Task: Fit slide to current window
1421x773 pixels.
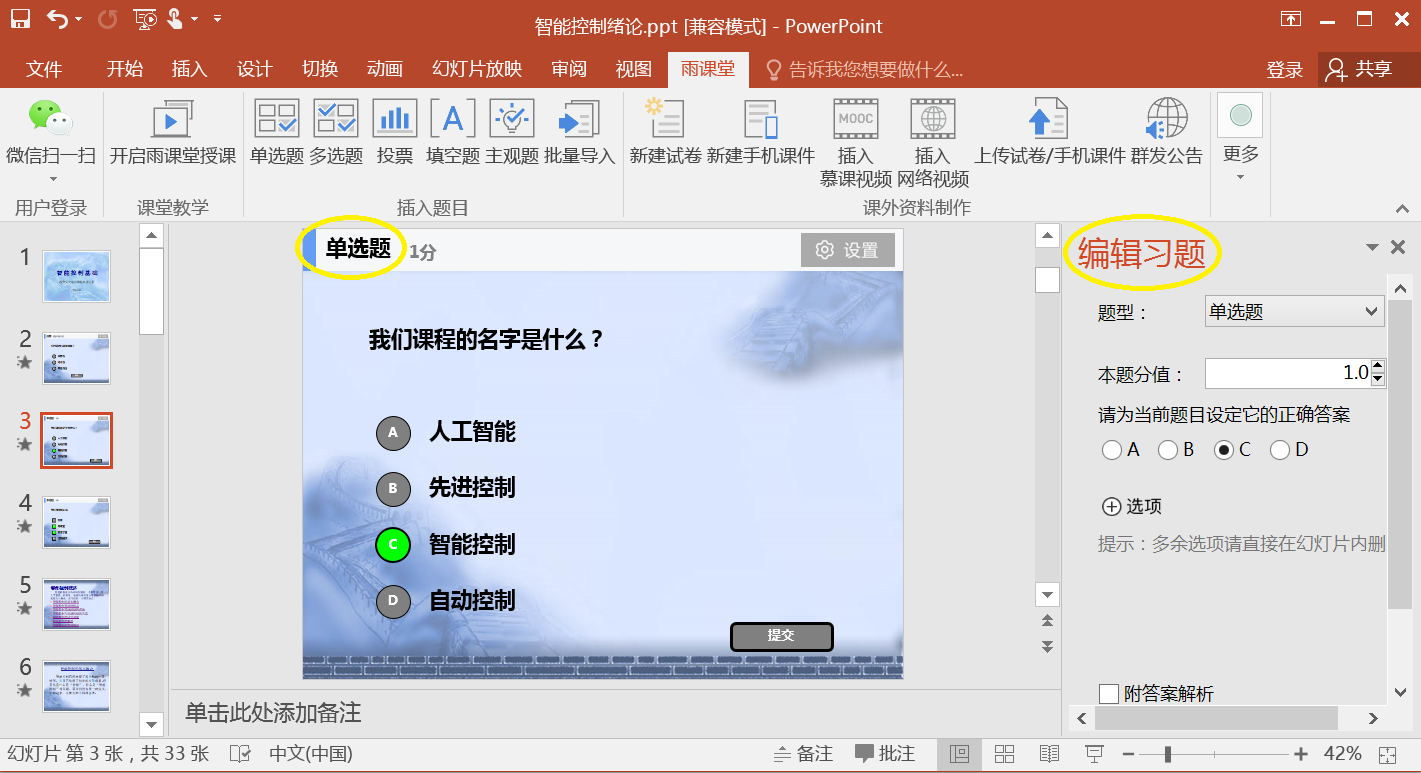Action: (1387, 755)
